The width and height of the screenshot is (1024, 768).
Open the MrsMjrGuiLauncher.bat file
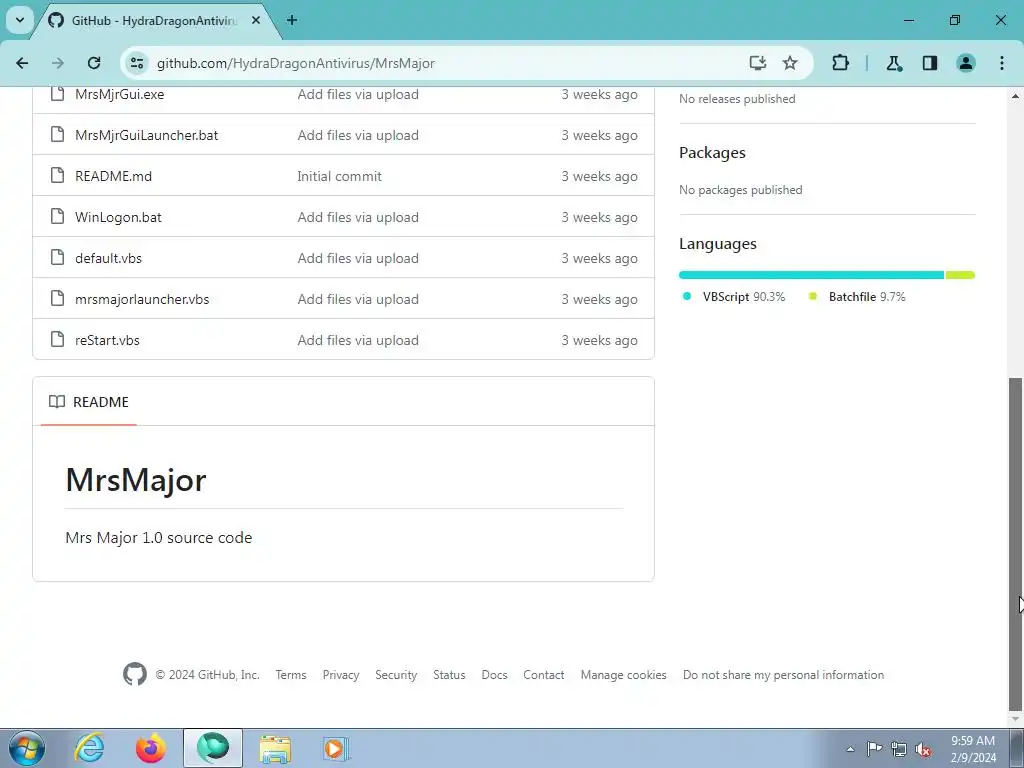146,135
